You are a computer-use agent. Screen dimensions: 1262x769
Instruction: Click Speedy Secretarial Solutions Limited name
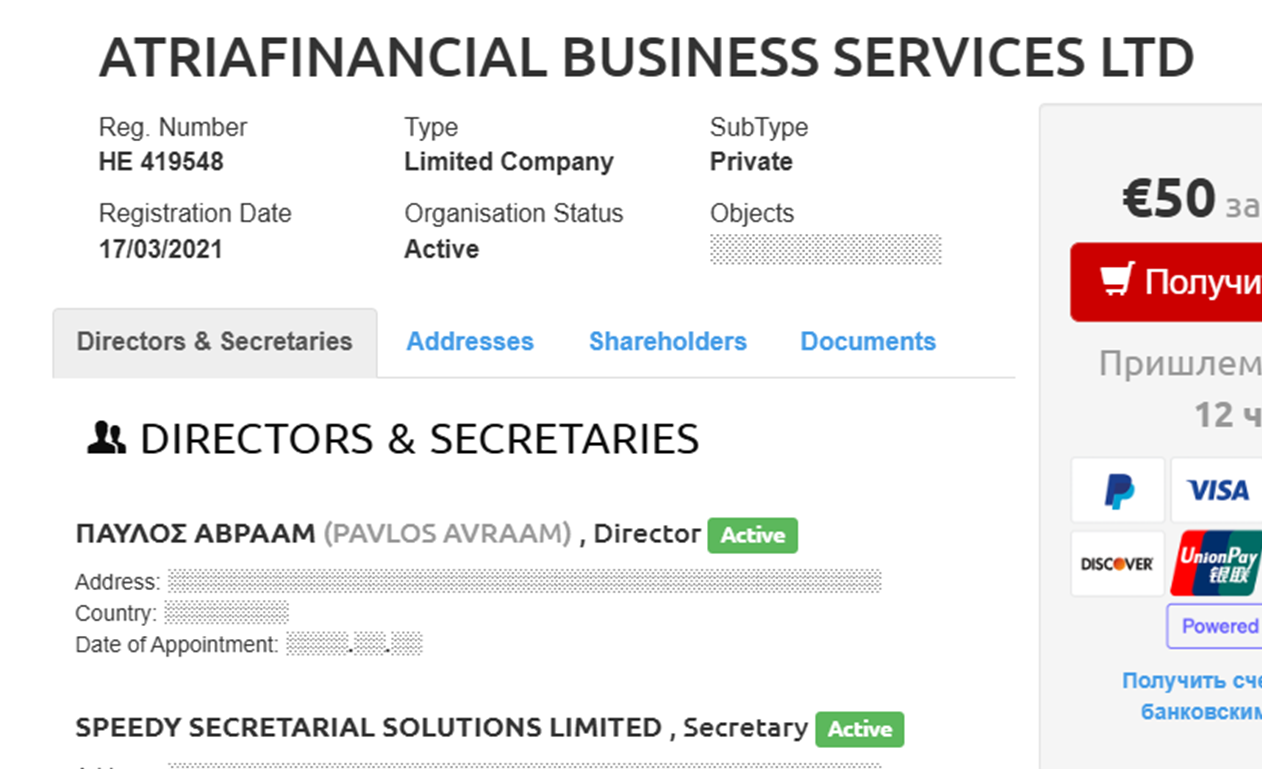coord(368,728)
